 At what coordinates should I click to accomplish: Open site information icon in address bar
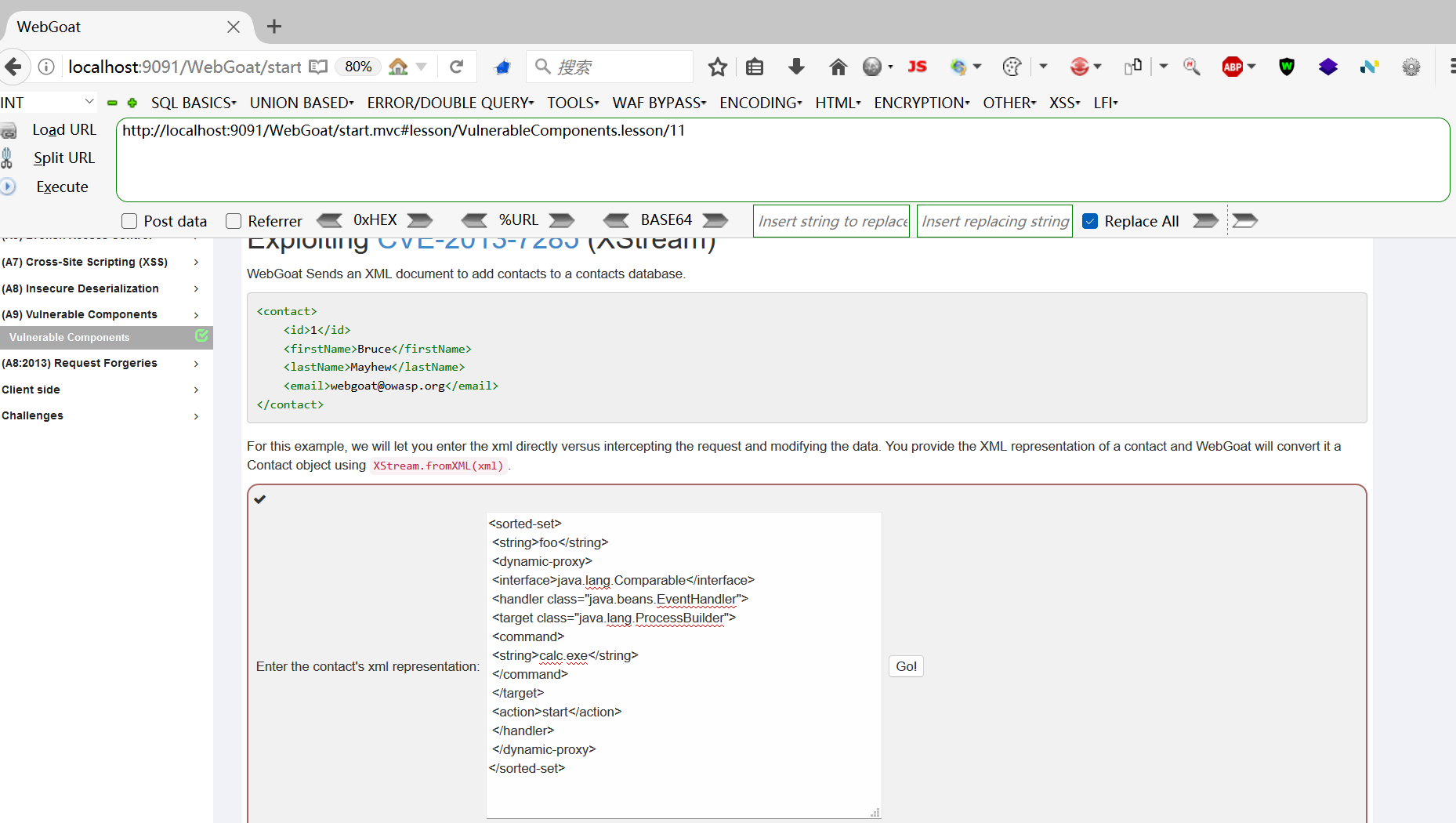(47, 67)
